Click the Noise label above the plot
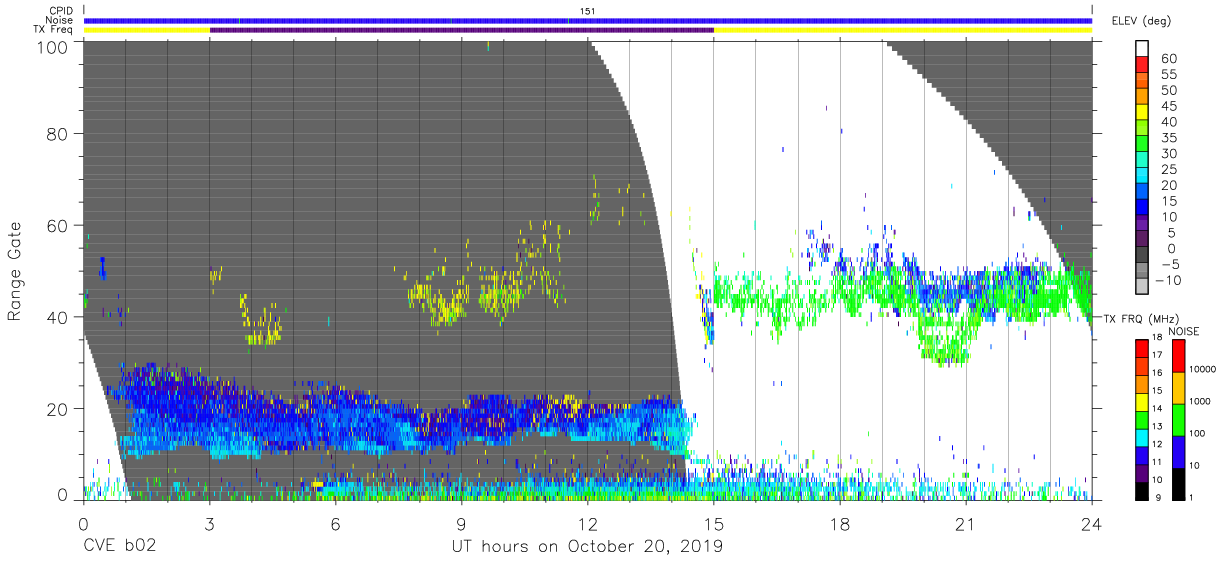This screenshot has height=567, width=1228. click(61, 20)
